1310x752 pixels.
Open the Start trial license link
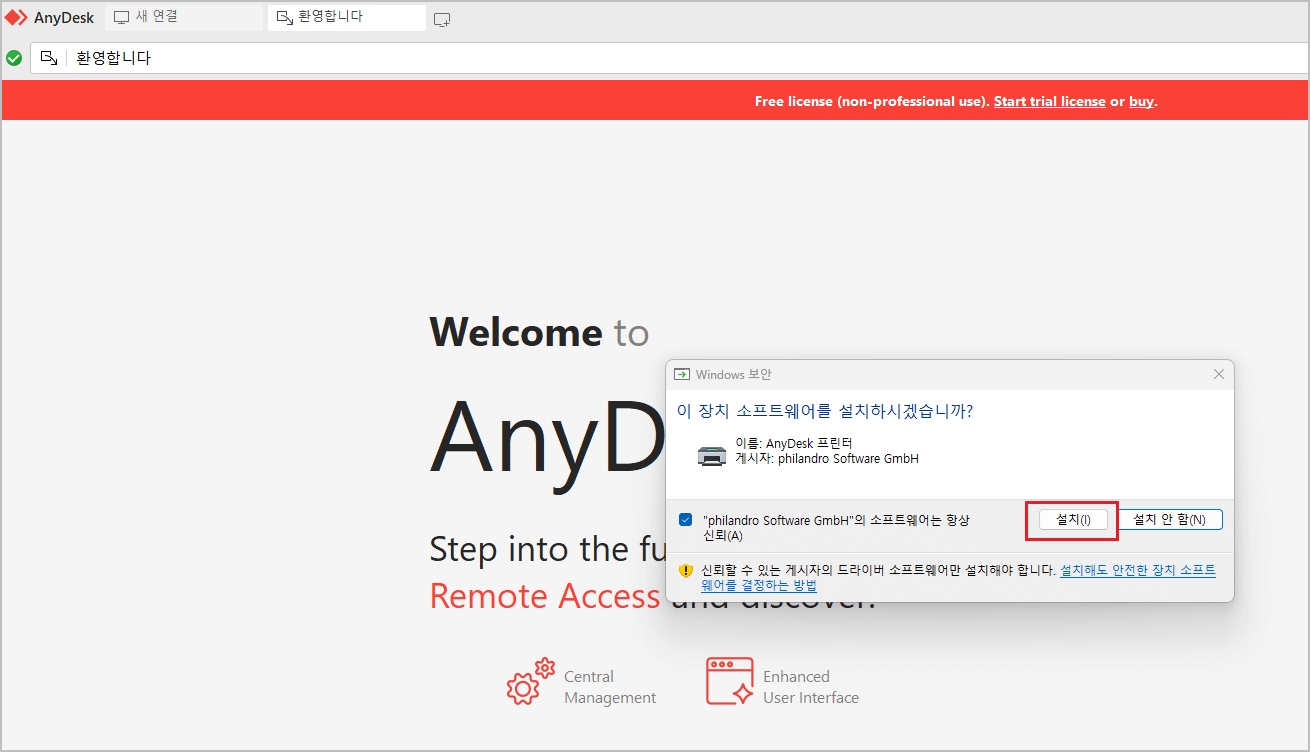click(x=1049, y=101)
